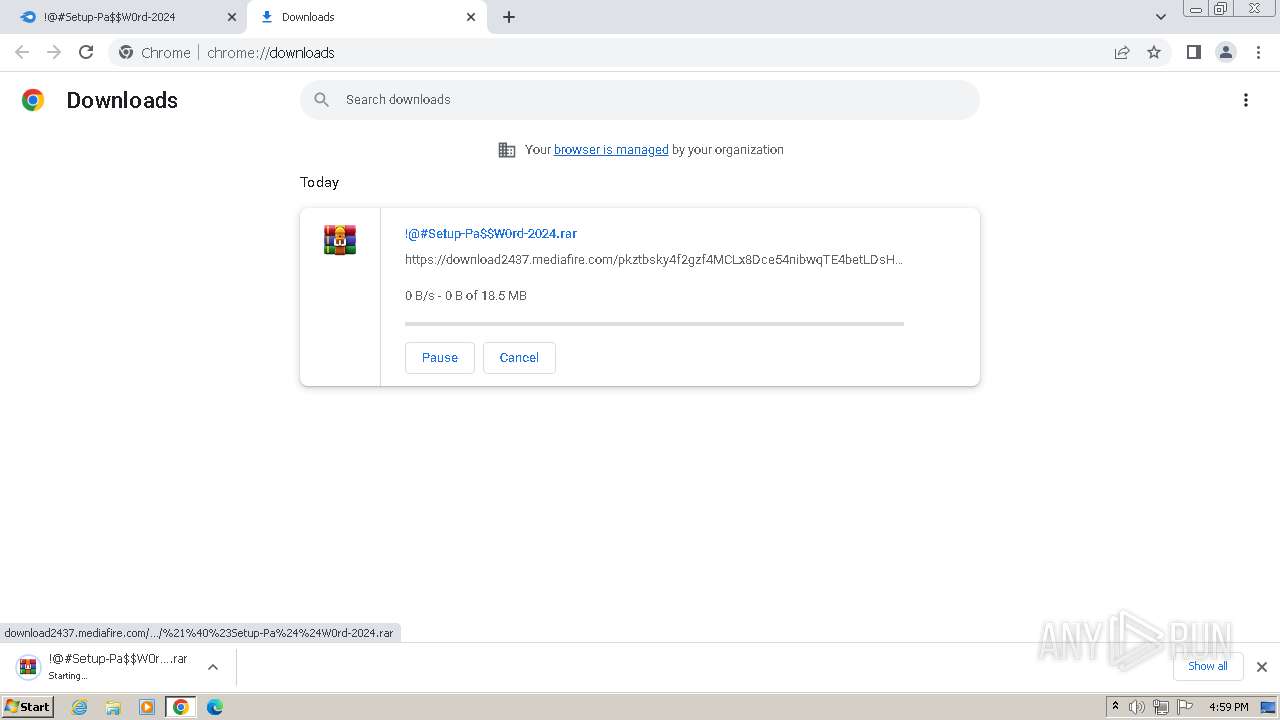Viewport: 1280px width, 720px height.
Task: Select the Downloads tab
Action: tap(367, 17)
